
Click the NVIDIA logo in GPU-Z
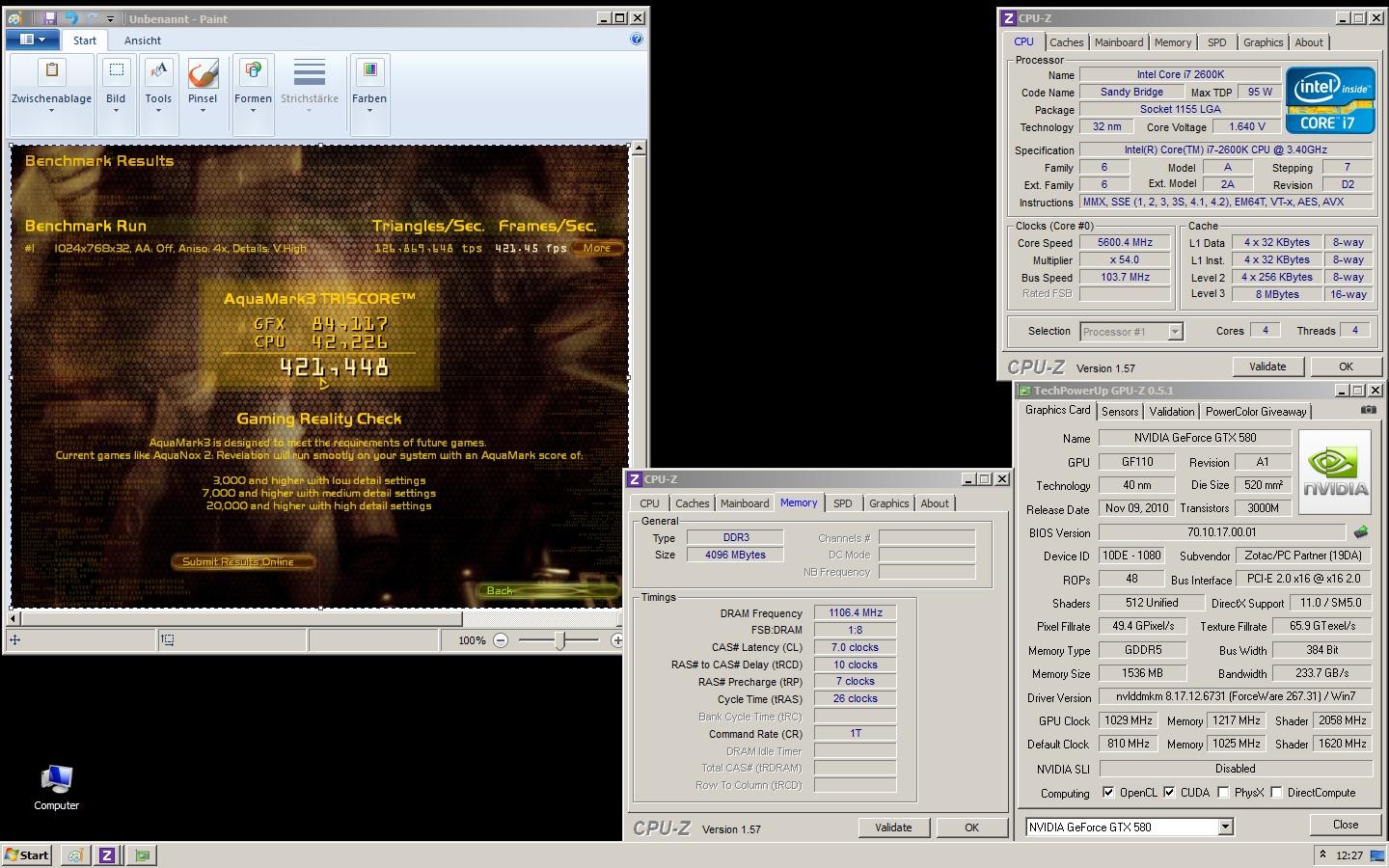(1335, 472)
